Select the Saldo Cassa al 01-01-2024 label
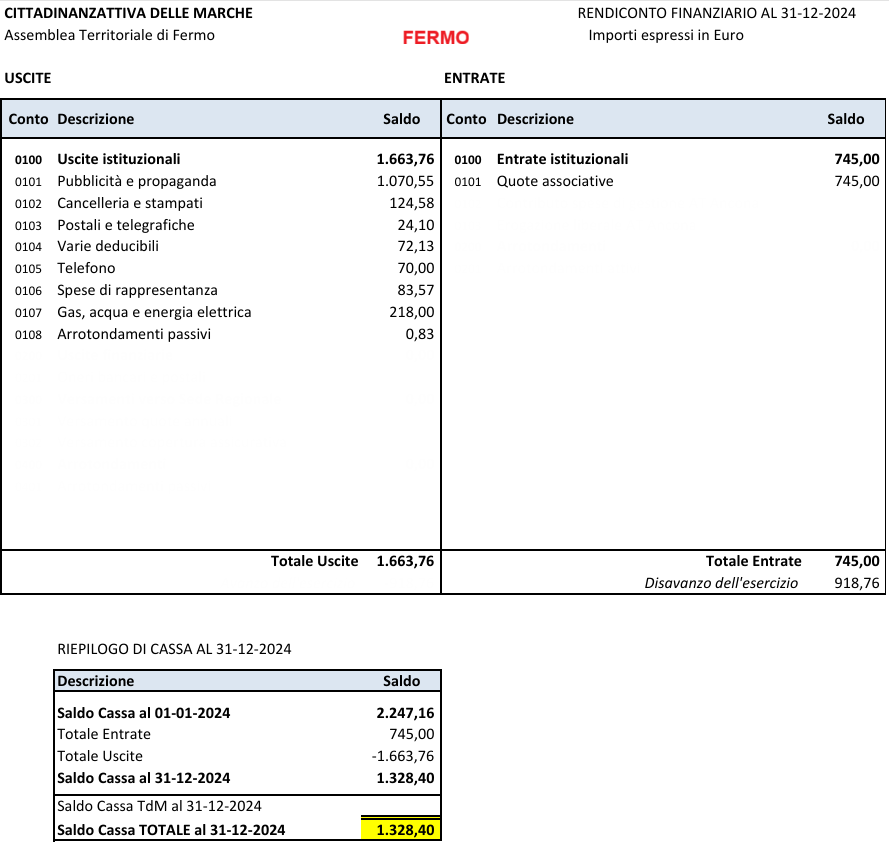This screenshot has height=853, width=889. coord(144,713)
